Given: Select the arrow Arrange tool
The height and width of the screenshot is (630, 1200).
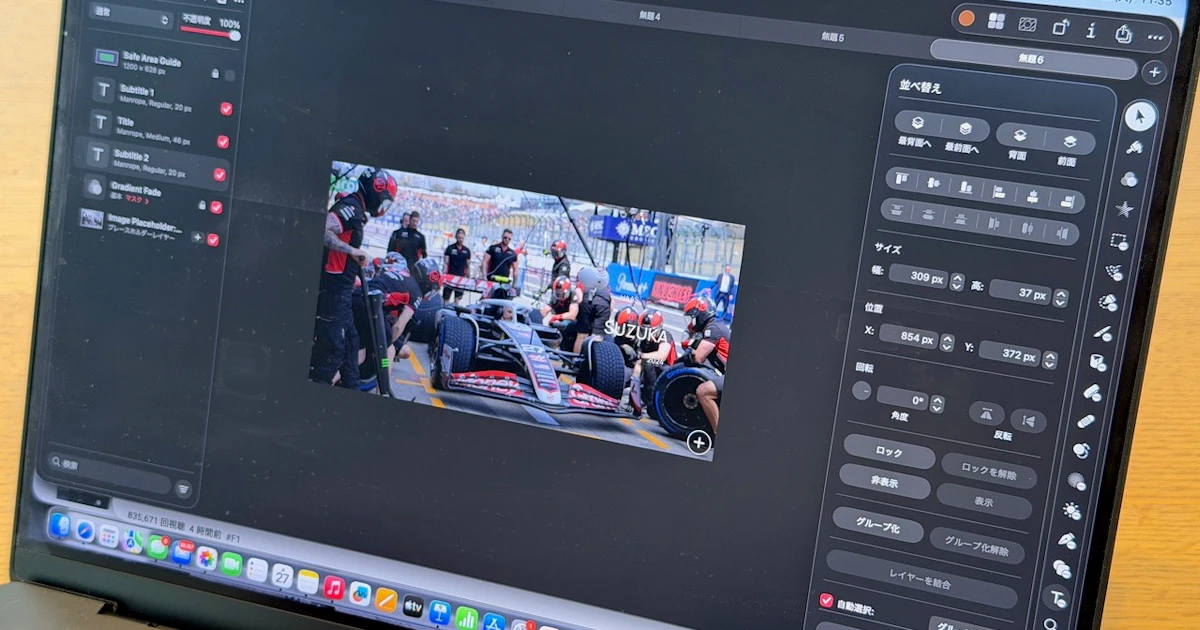Looking at the screenshot, I should coord(1139,116).
